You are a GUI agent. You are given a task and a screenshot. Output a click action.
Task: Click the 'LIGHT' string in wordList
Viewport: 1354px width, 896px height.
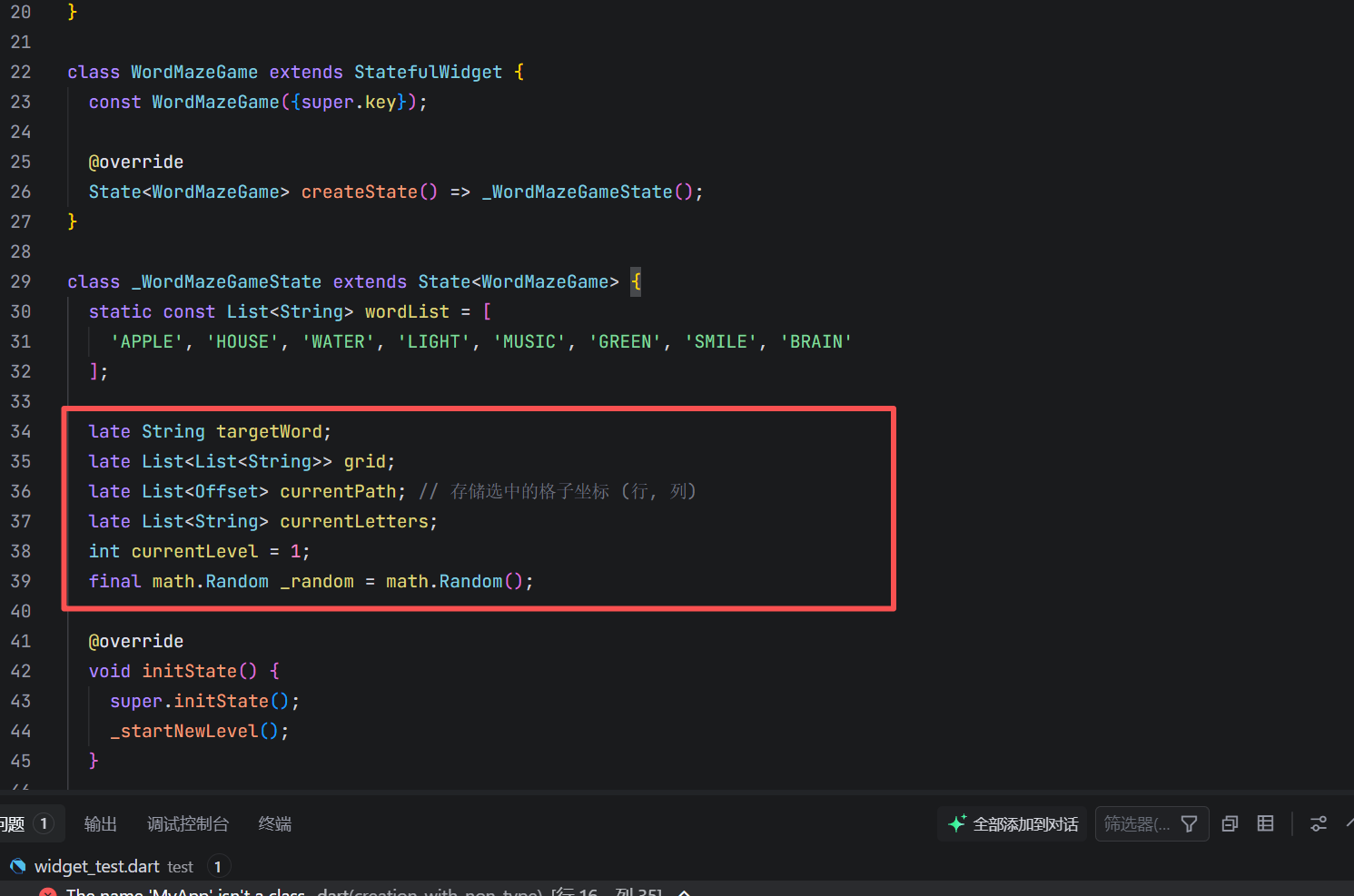[x=434, y=341]
